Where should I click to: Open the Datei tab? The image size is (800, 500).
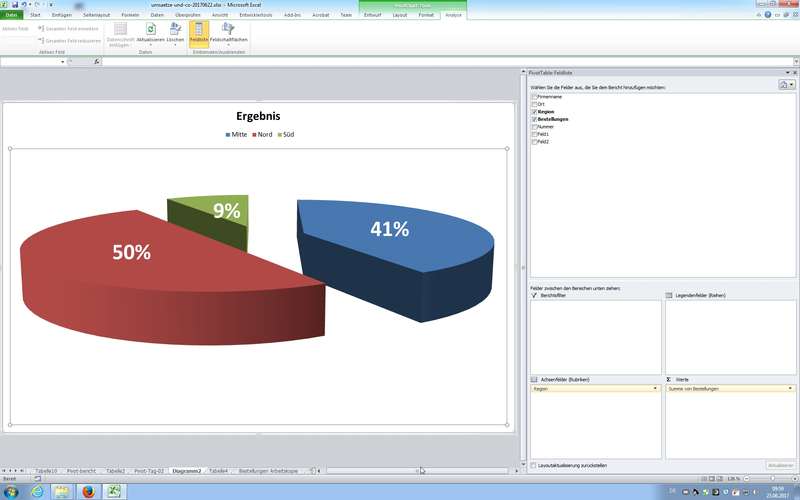coord(11,15)
